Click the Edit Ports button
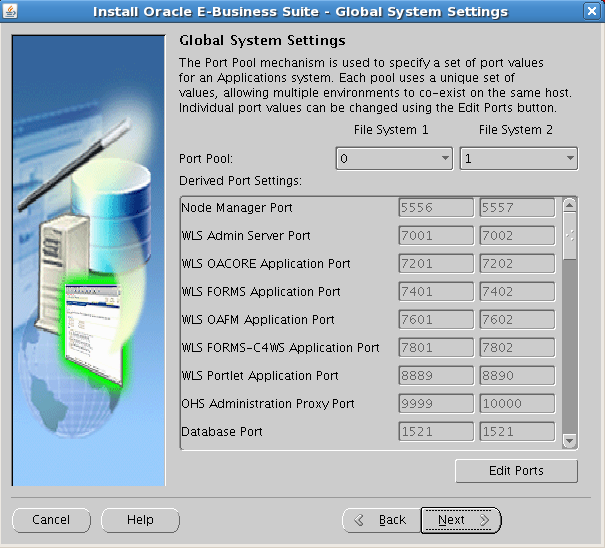605x548 pixels. [x=516, y=471]
